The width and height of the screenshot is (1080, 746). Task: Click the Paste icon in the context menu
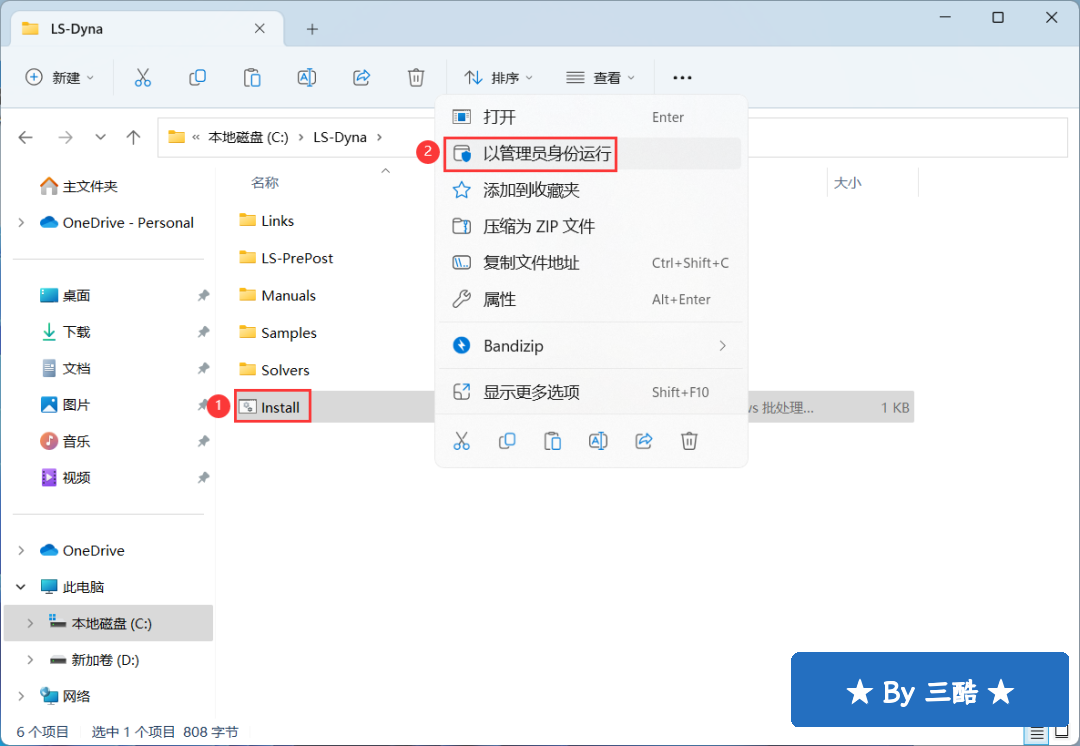(552, 441)
